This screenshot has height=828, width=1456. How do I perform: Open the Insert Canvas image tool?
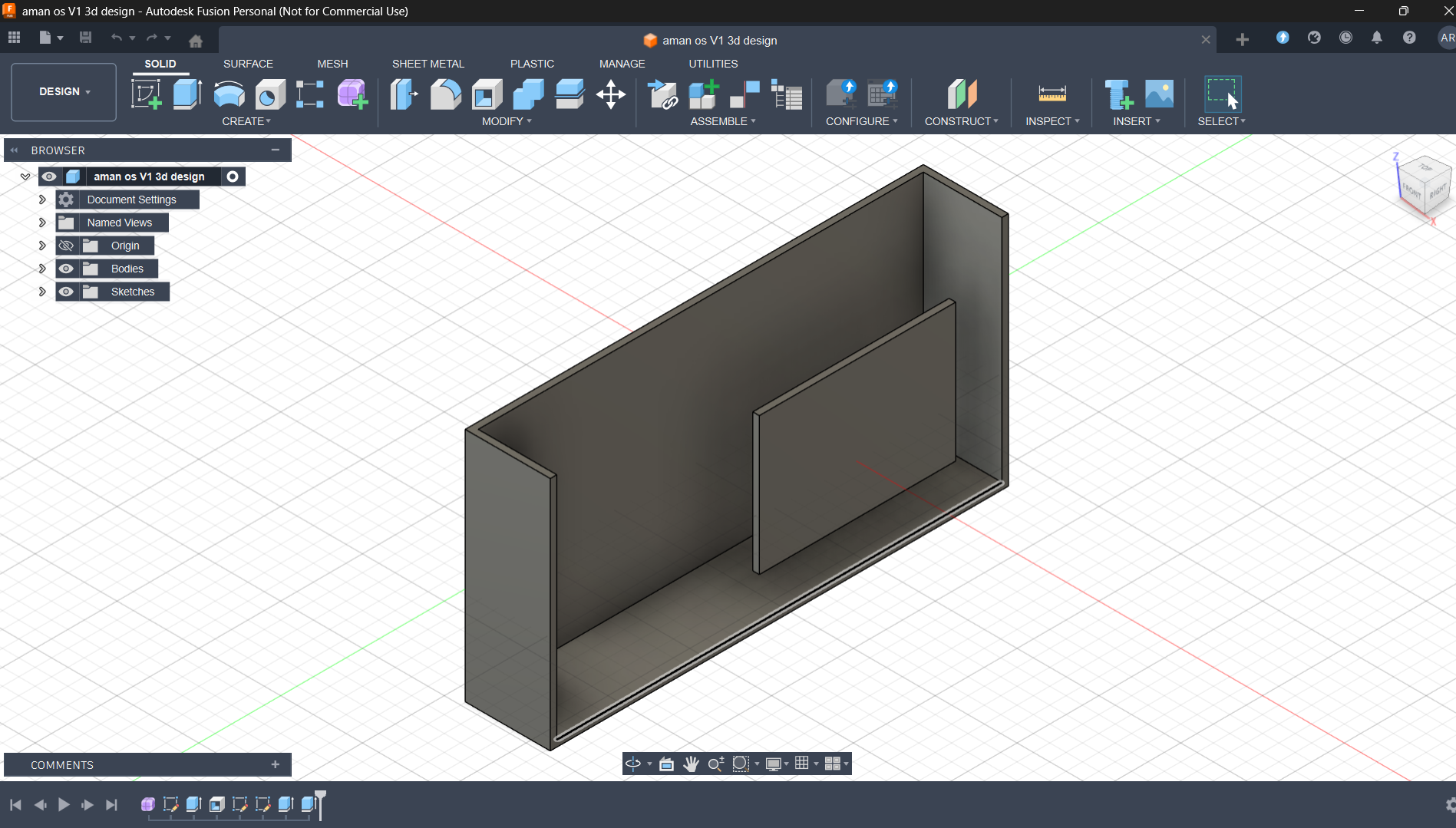pos(1159,94)
